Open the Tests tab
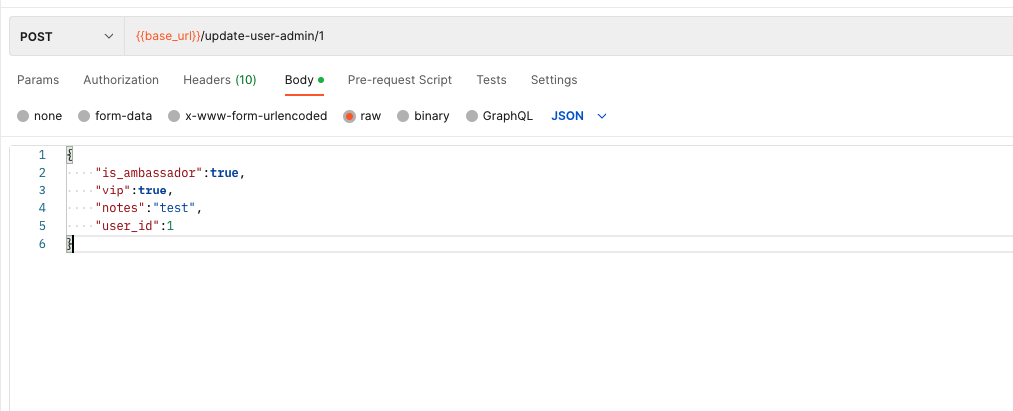1013x411 pixels. (491, 80)
